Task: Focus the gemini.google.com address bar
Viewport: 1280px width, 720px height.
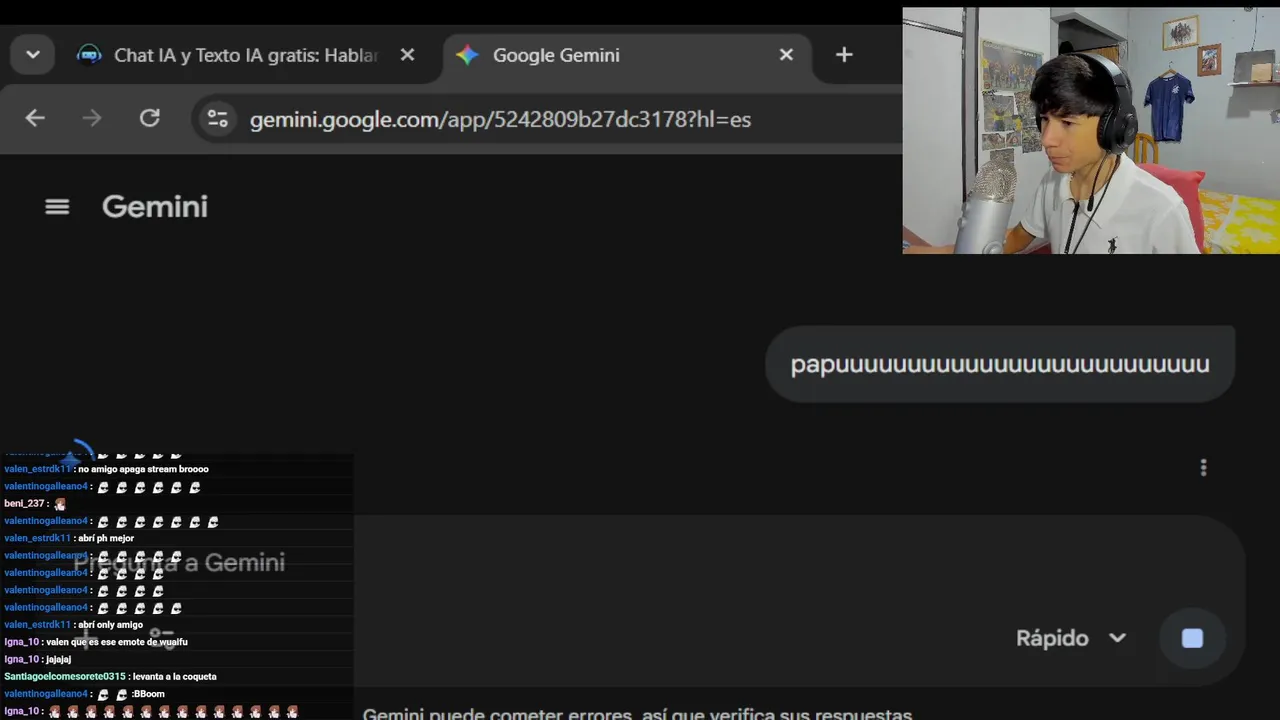Action: coord(500,119)
